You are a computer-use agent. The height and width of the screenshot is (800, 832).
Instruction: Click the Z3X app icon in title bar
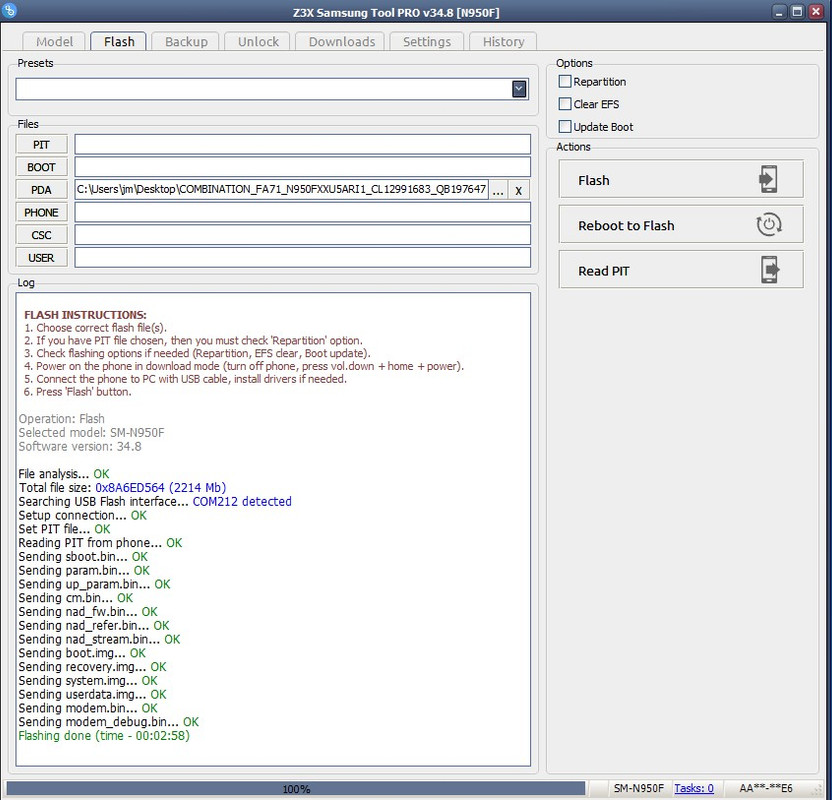[x=9, y=10]
